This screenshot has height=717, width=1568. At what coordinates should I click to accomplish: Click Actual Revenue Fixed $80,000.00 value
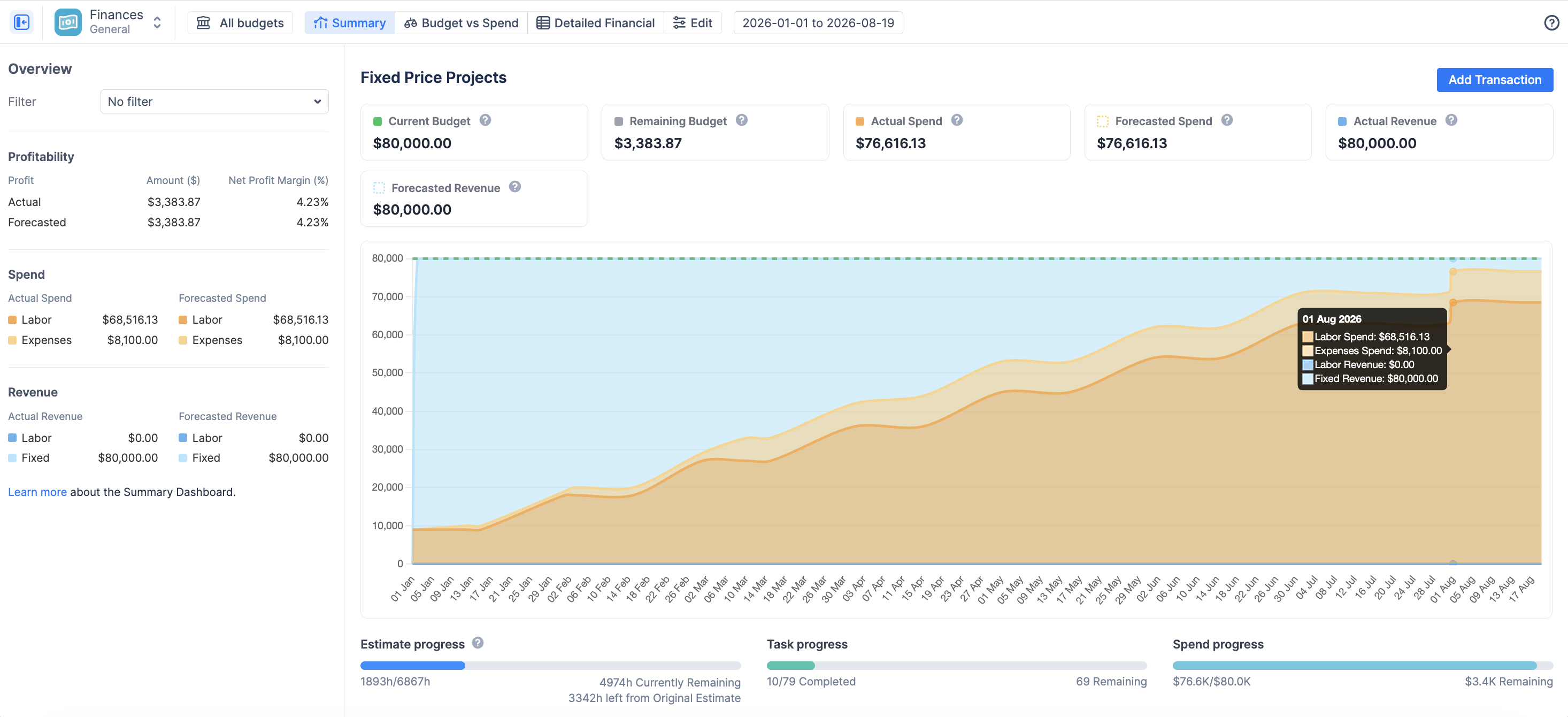[128, 457]
